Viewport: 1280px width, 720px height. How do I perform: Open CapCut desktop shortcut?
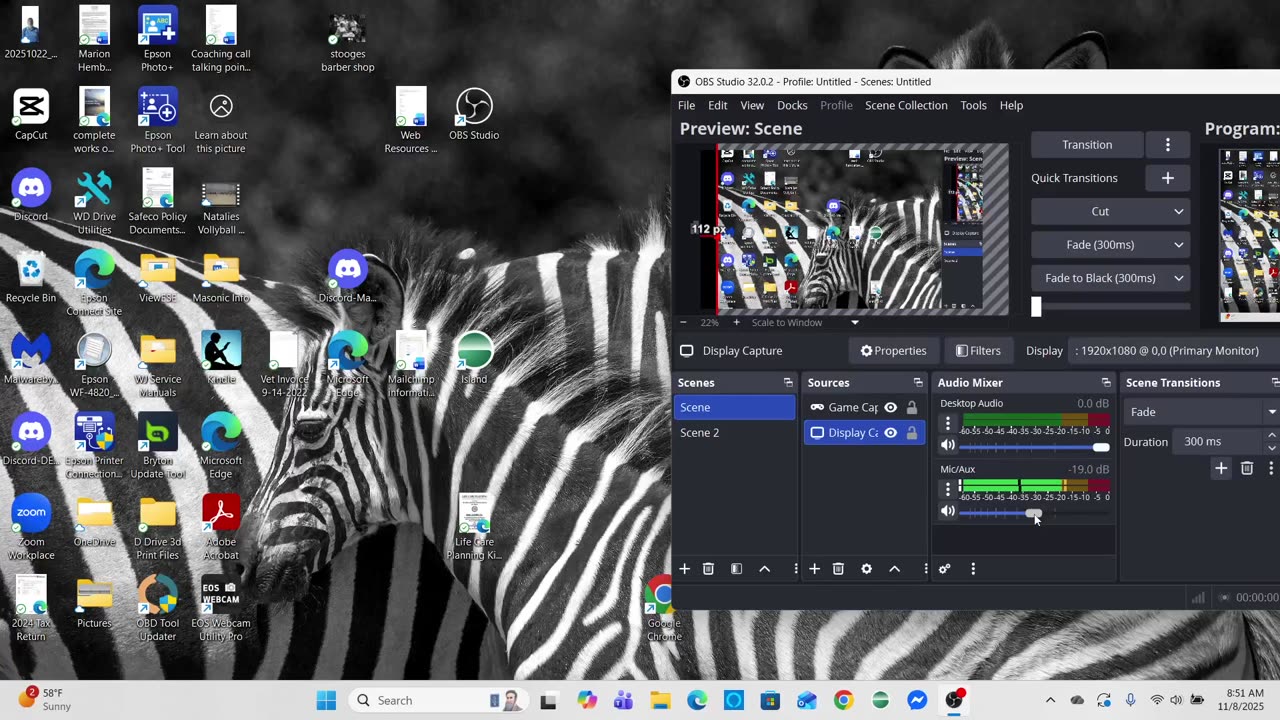pos(31,115)
